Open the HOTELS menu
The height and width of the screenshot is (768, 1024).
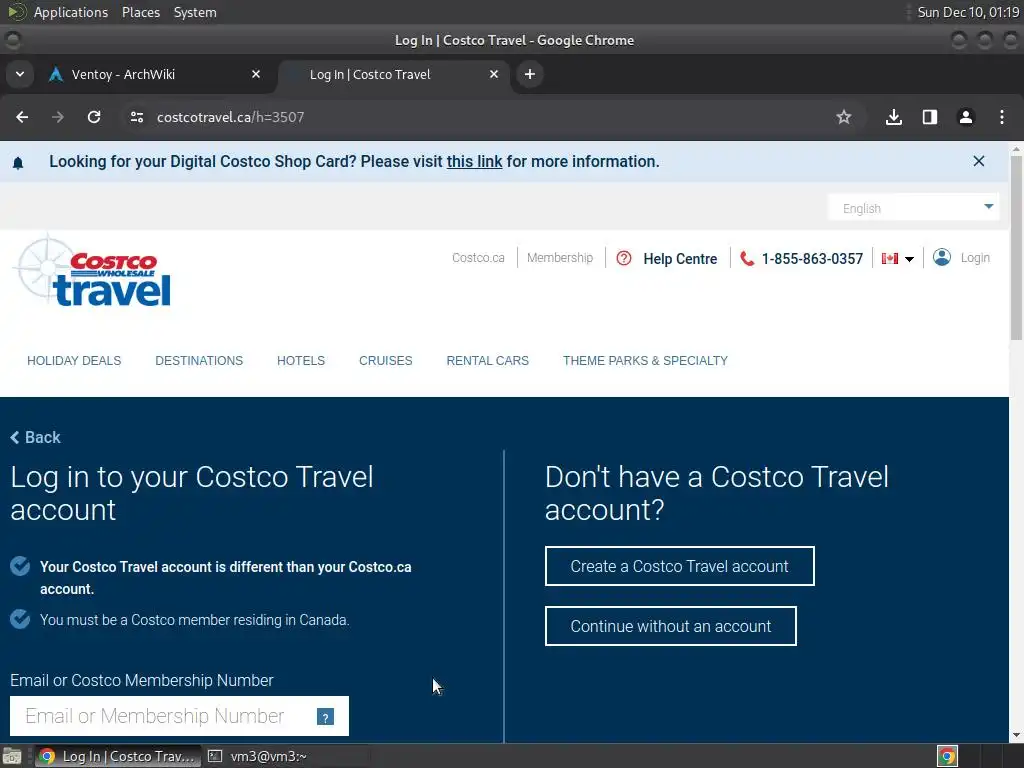pos(301,360)
